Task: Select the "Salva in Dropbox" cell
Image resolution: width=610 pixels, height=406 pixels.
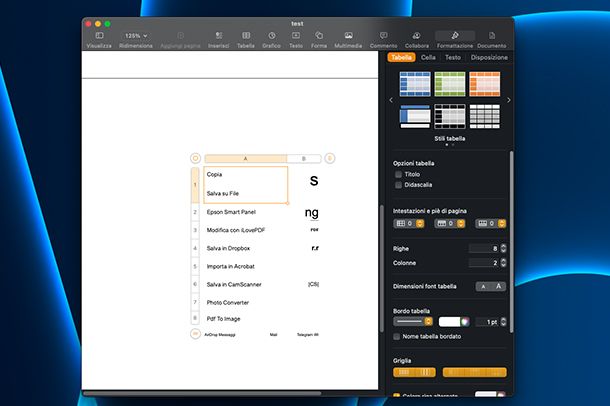Action: 245,248
